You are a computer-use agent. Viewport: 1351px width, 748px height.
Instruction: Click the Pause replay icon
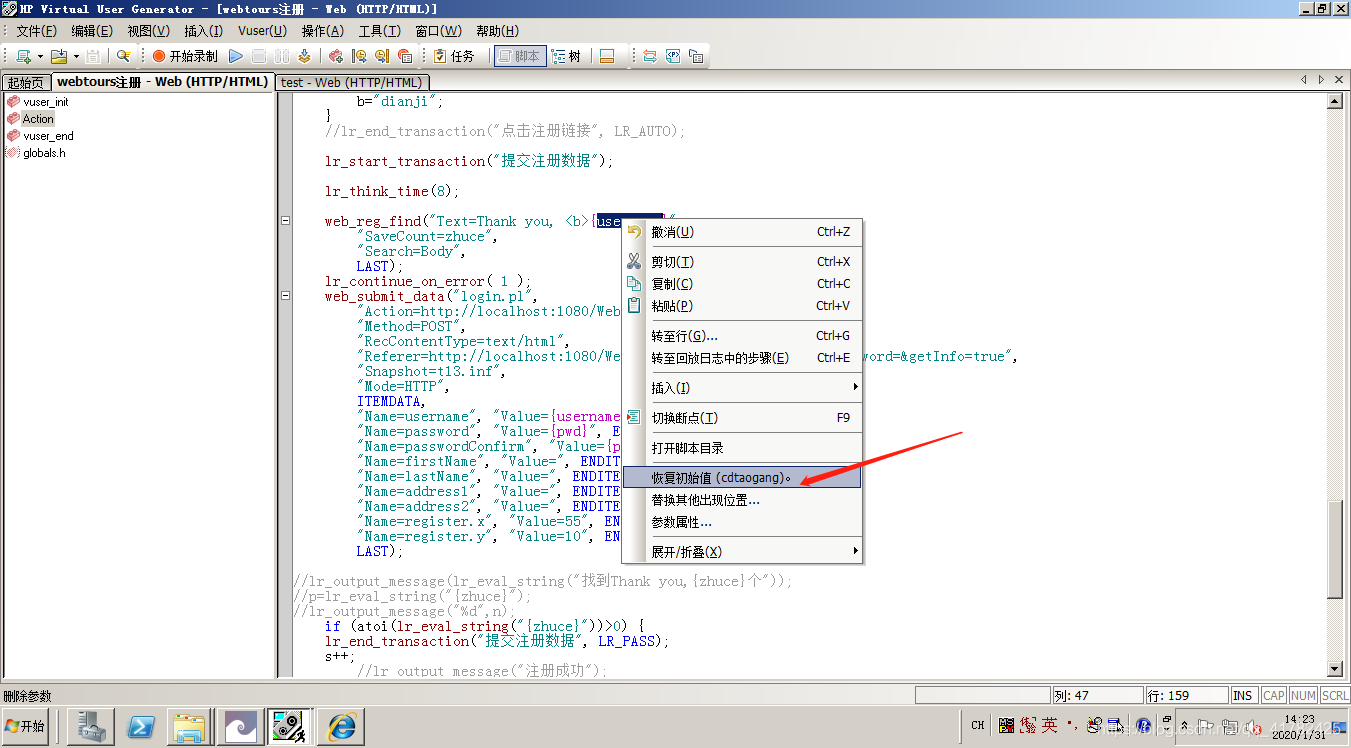tap(281, 56)
